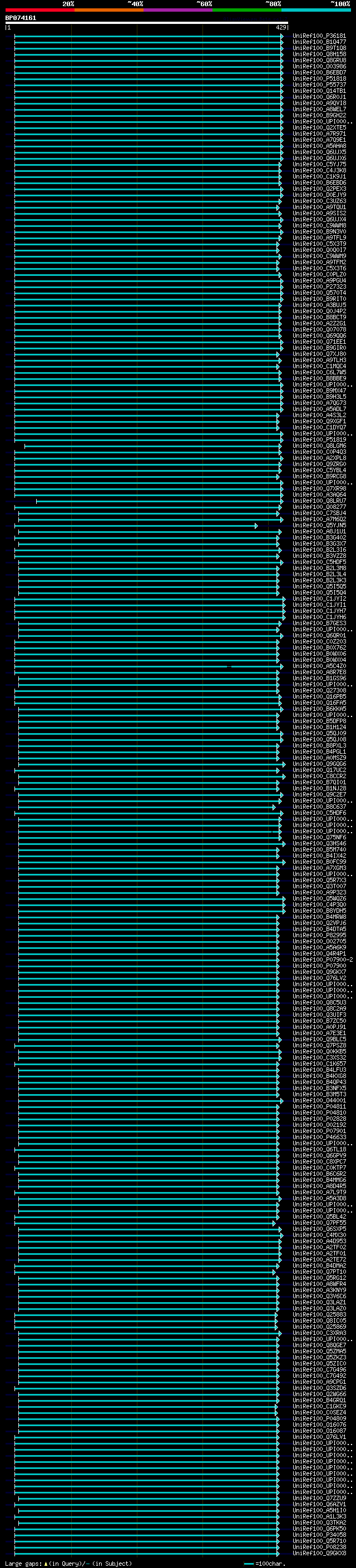Click hit UniRef100_Q9GKX7
356x1568 pixels.
tap(319, 972)
